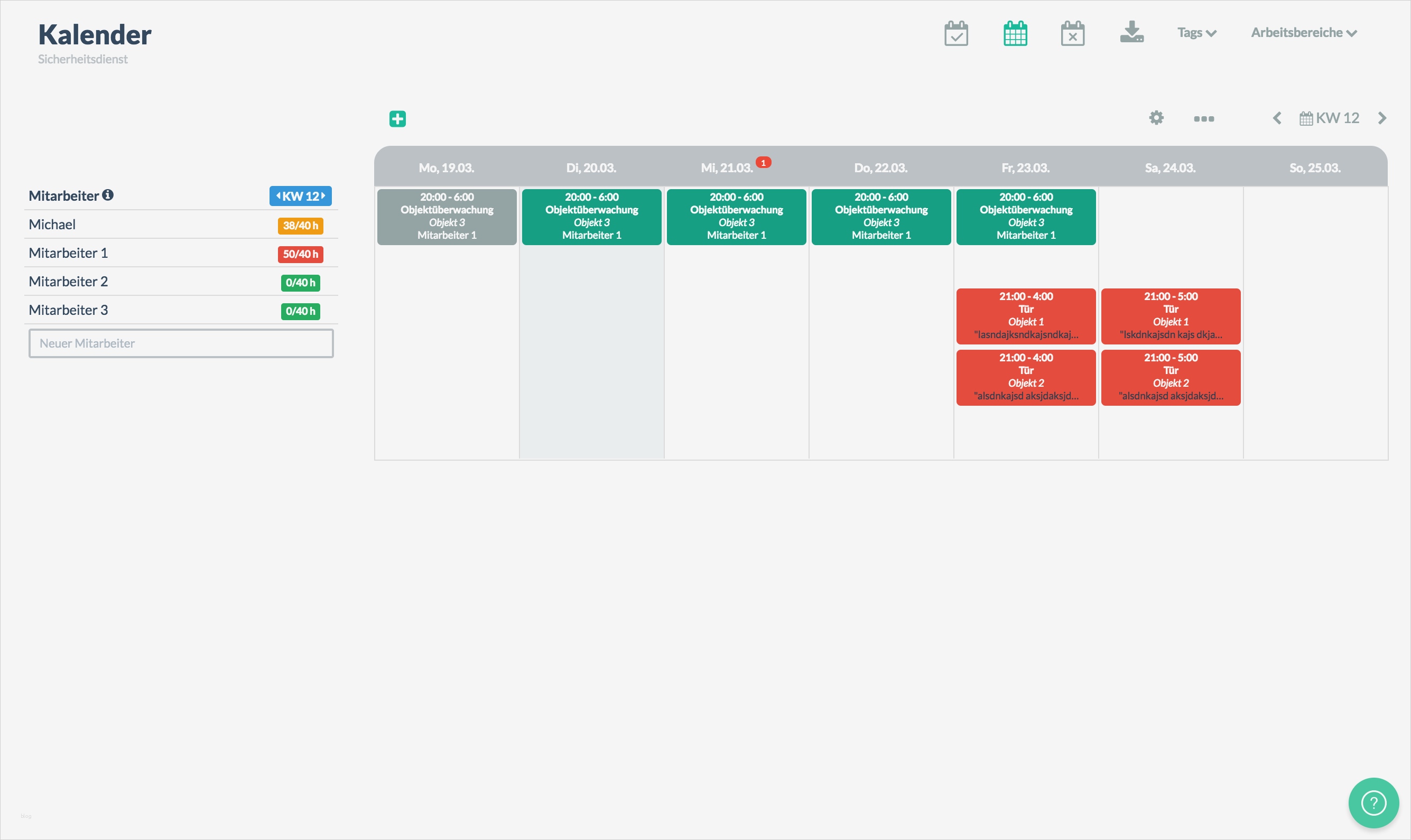Click the Mitarbeiter info circle icon

tap(108, 195)
